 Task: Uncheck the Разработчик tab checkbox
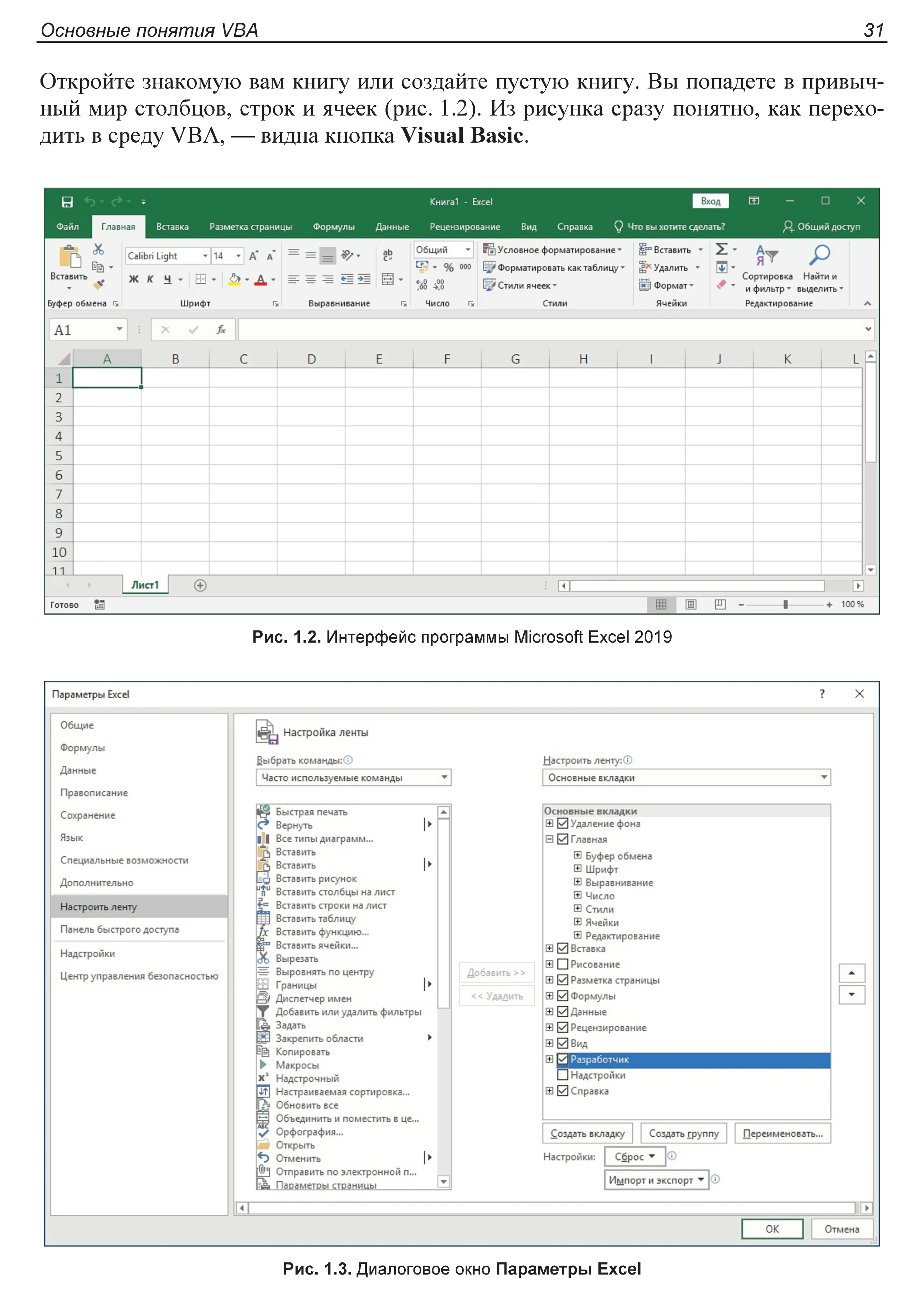coord(563,1059)
